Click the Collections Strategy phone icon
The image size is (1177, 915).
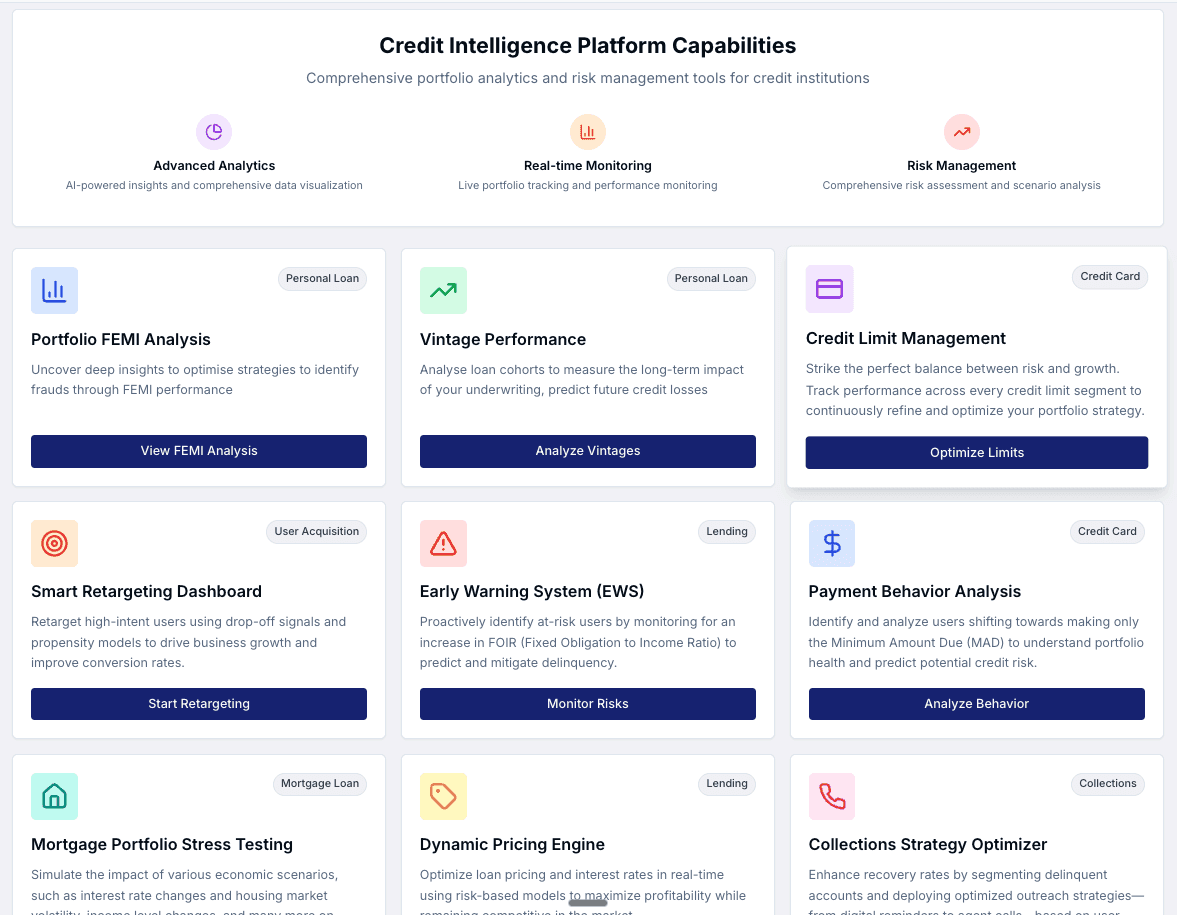(x=832, y=796)
